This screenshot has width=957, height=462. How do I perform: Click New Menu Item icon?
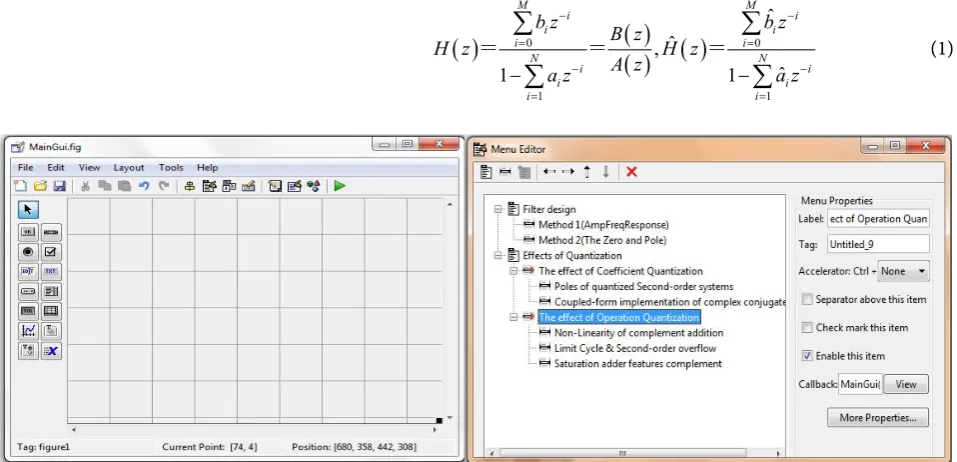pyautogui.click(x=505, y=172)
